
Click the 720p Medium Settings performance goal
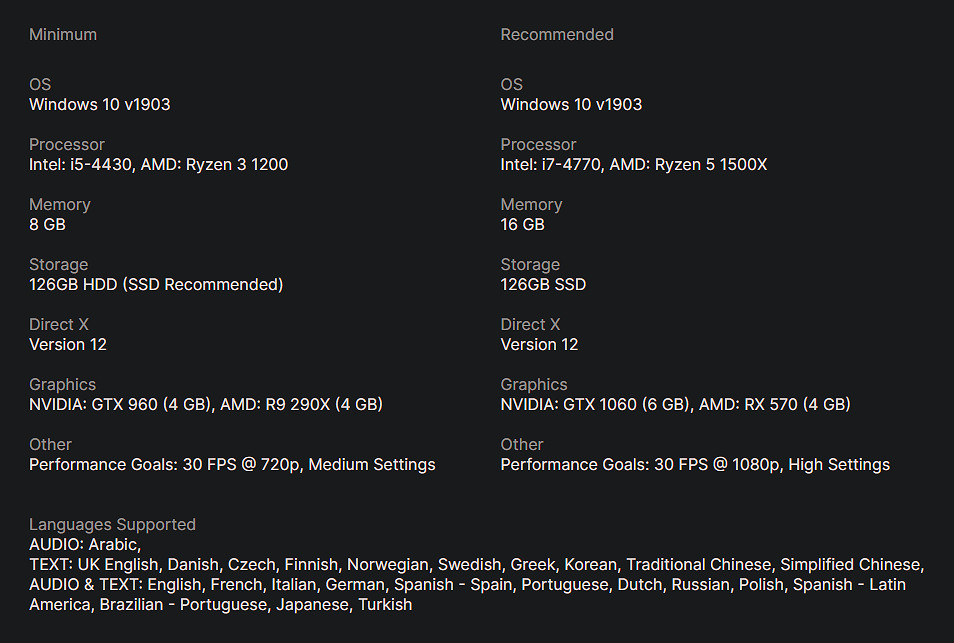(232, 464)
